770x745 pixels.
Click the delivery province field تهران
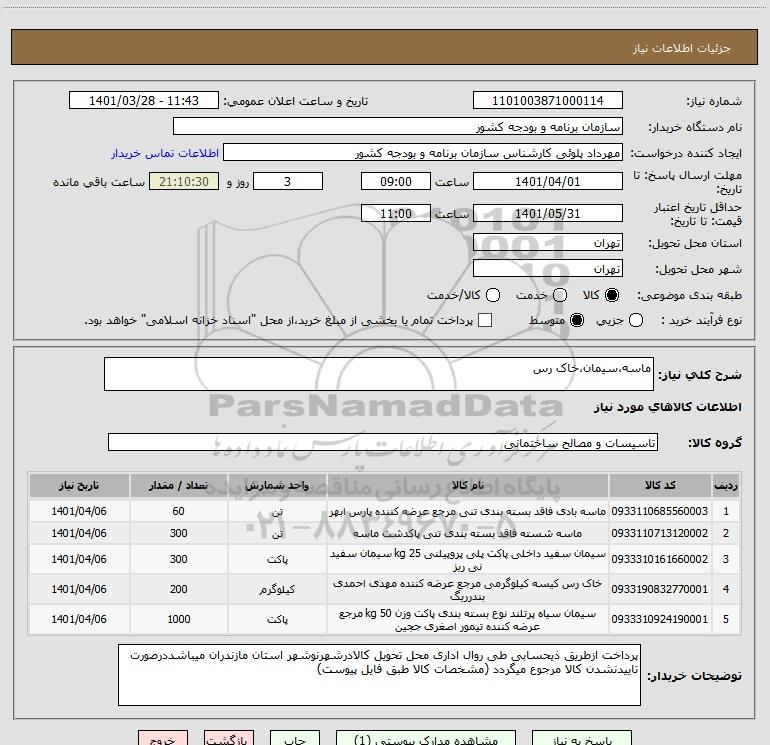pos(548,243)
